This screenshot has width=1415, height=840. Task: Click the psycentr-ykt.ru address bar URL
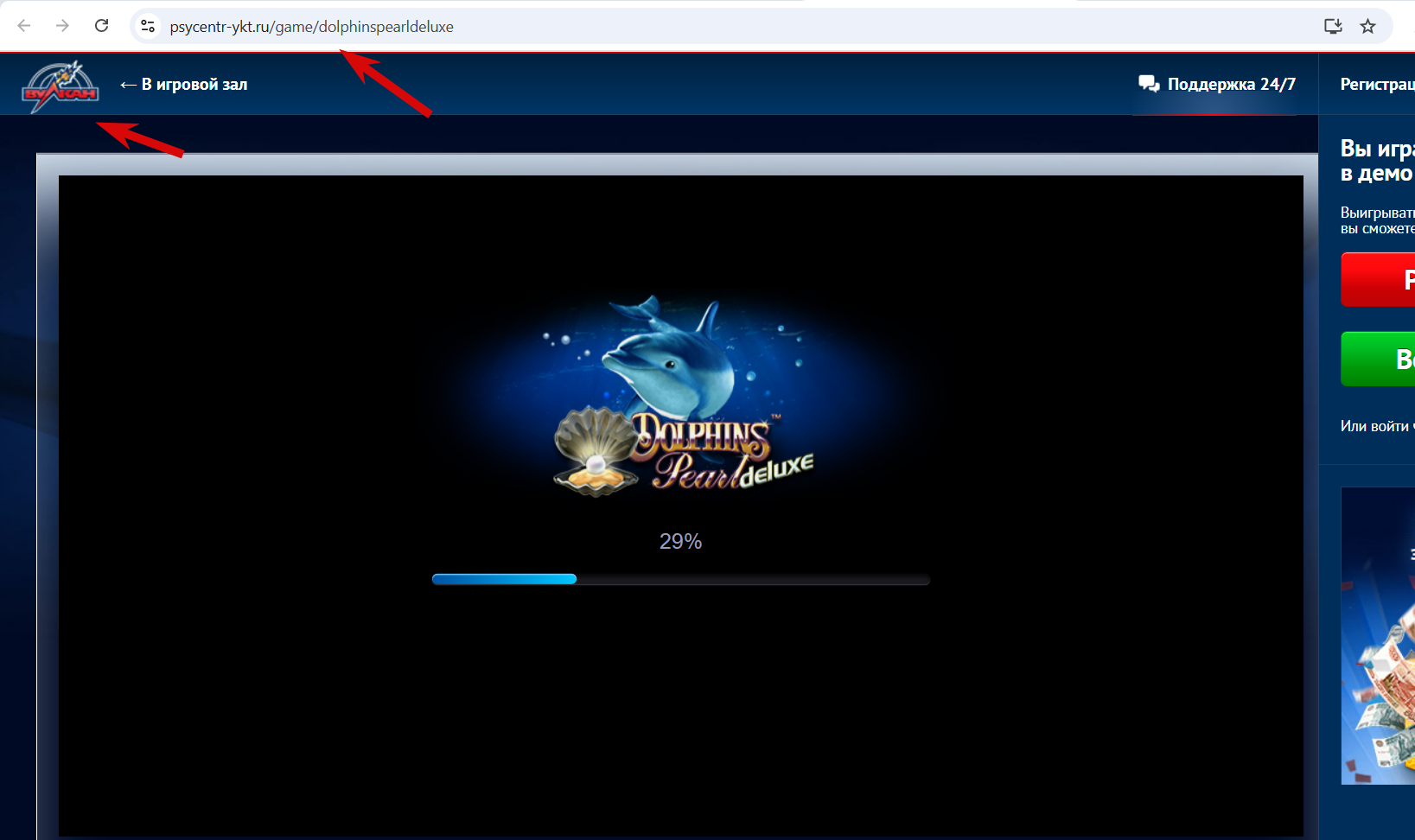click(x=311, y=27)
